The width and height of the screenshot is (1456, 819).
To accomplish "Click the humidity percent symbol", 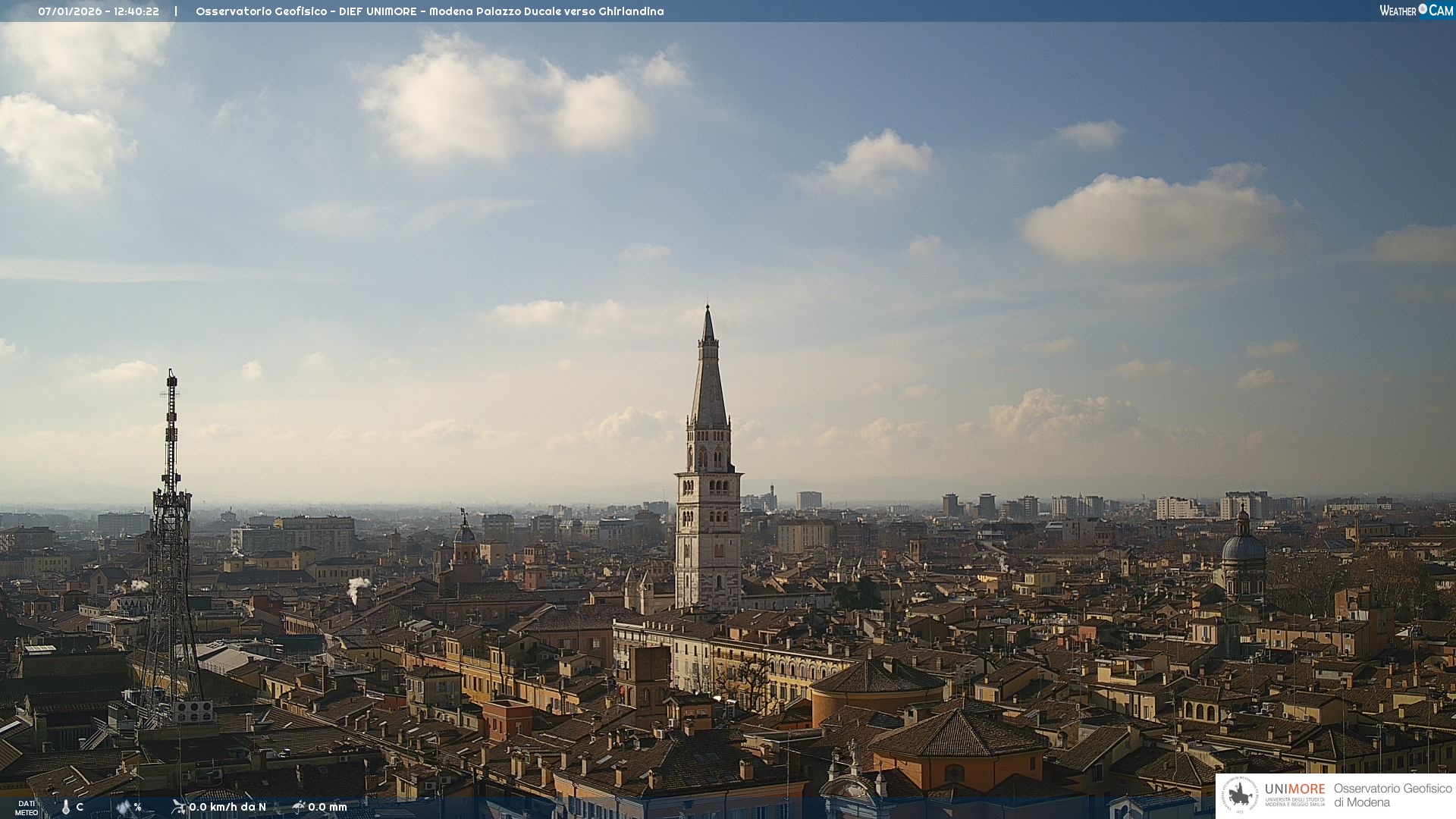I will (x=137, y=807).
